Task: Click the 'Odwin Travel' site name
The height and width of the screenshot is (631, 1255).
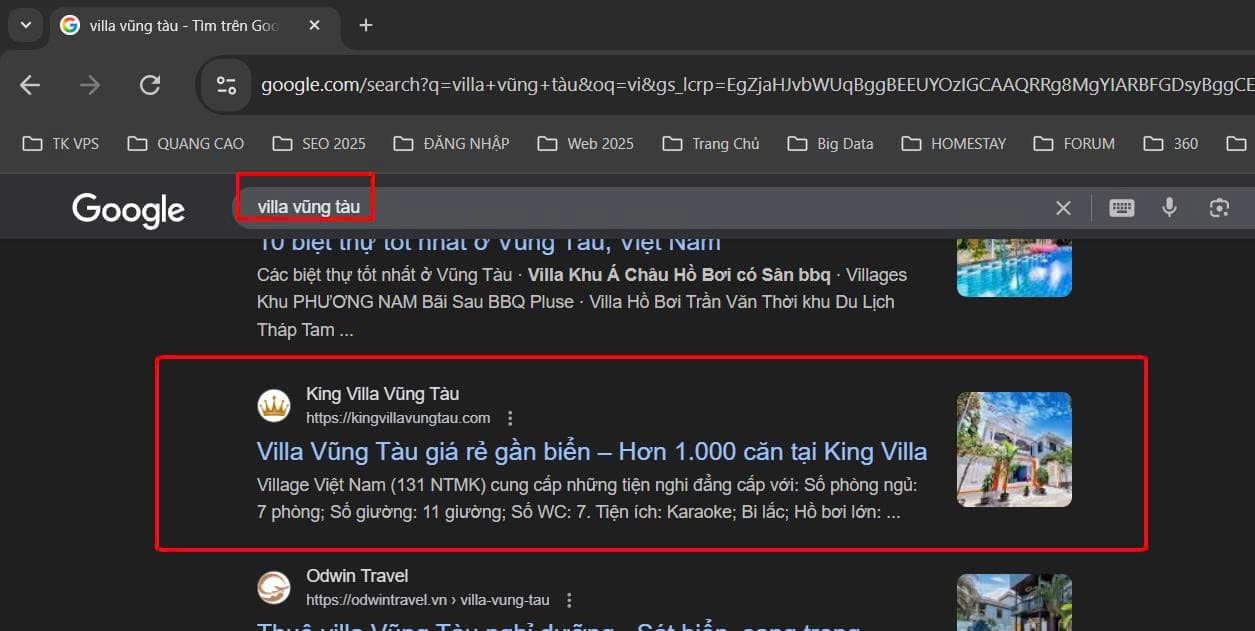Action: 357,576
